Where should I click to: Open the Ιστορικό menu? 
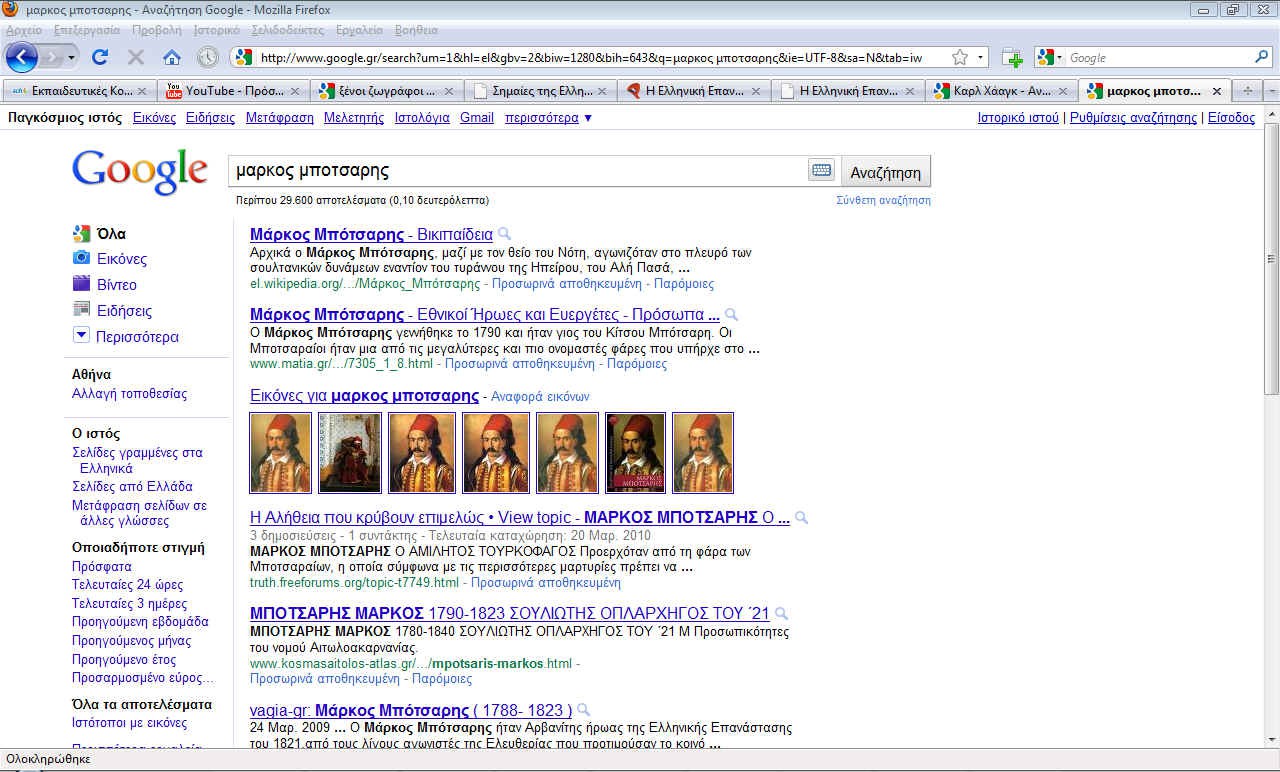pyautogui.click(x=217, y=30)
